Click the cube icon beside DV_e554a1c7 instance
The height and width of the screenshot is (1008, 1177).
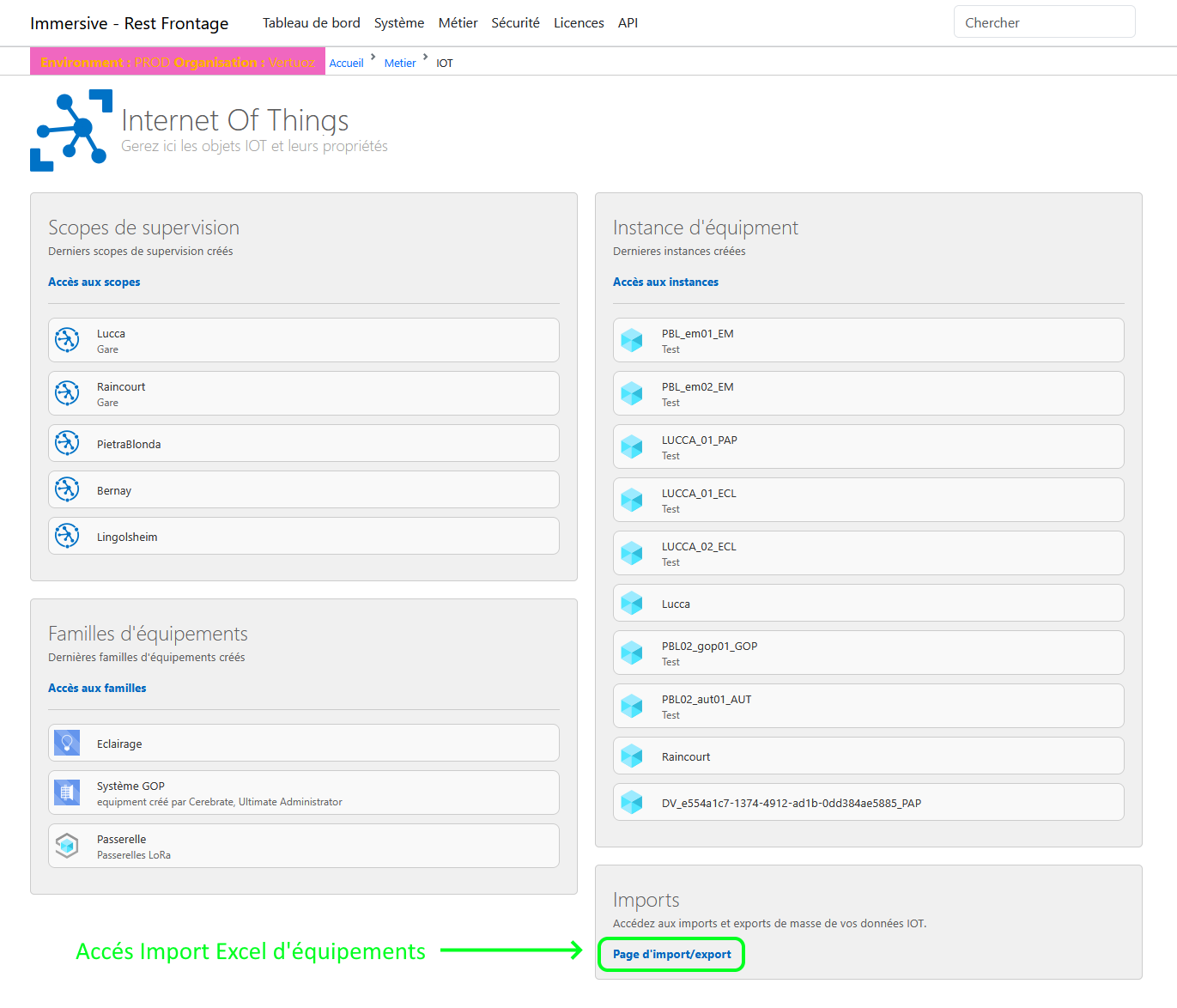632,801
